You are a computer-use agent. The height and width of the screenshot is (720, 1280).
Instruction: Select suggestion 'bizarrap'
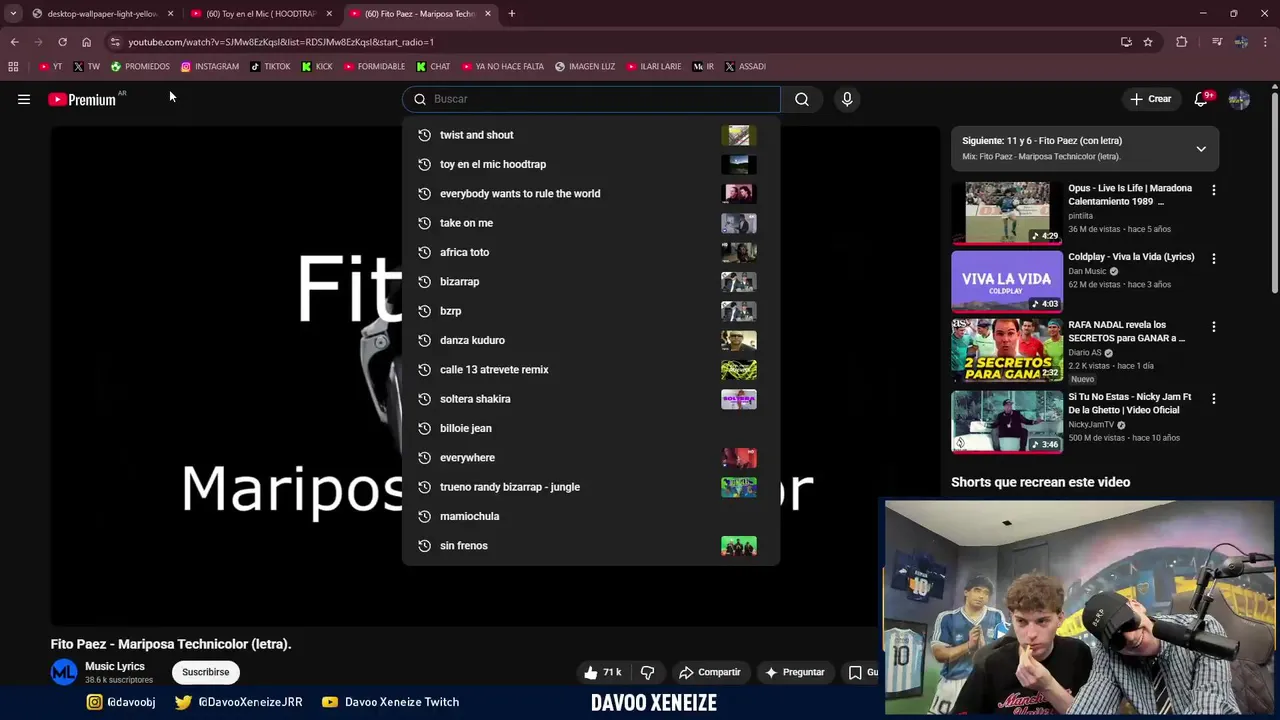click(590, 282)
